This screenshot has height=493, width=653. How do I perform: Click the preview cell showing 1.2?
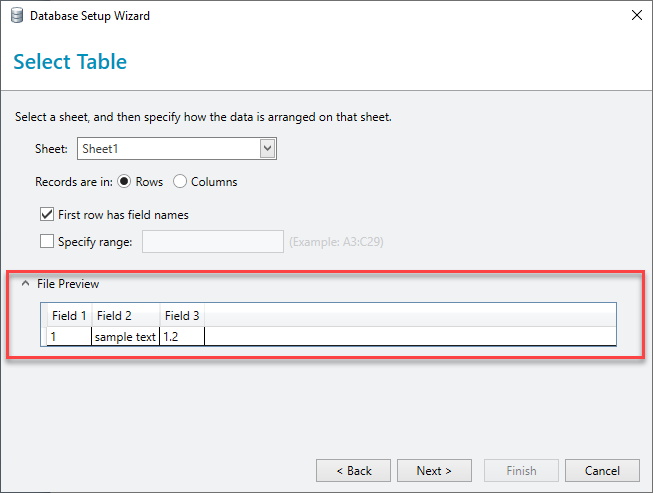tap(182, 336)
